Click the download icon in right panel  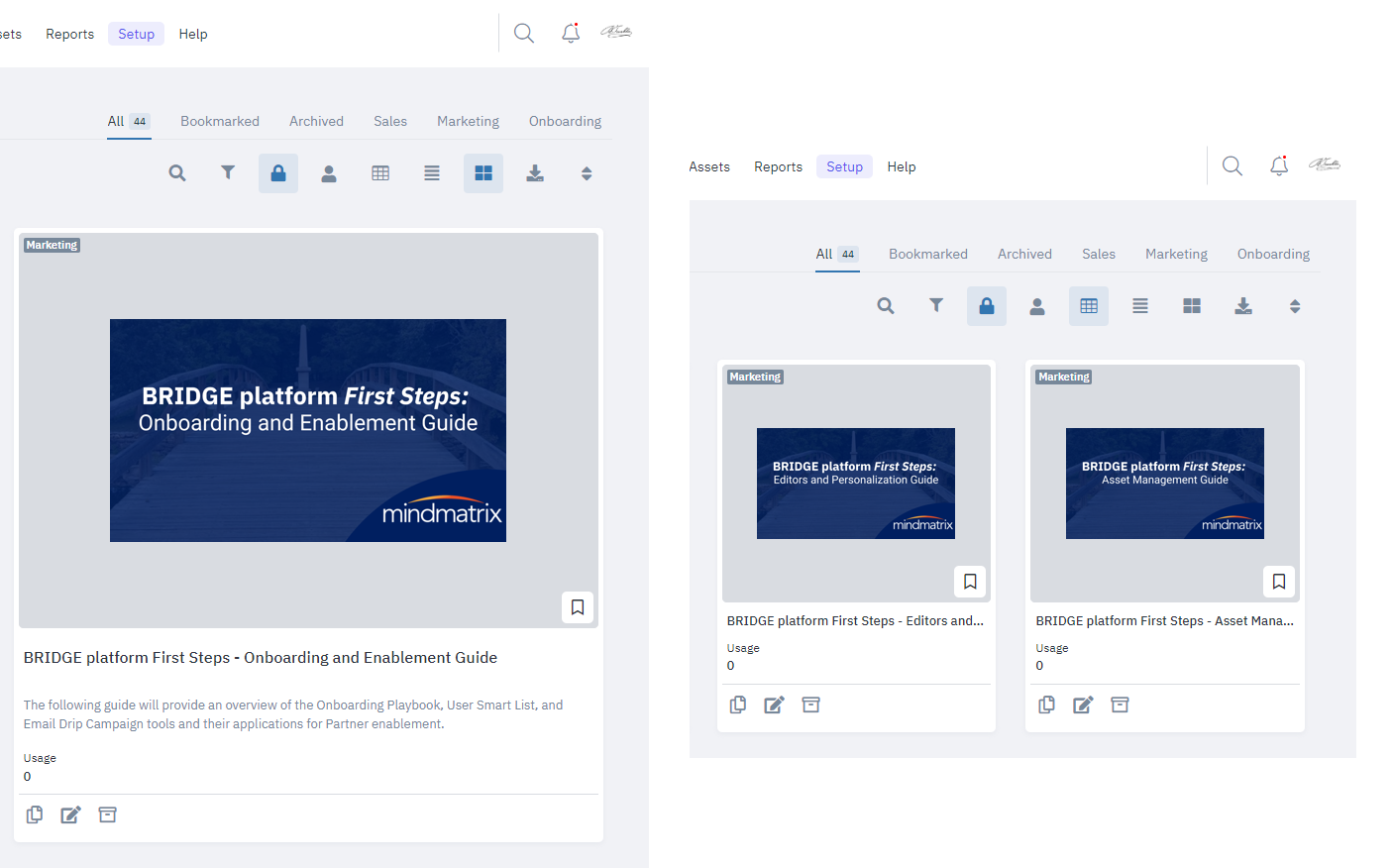pos(1243,306)
